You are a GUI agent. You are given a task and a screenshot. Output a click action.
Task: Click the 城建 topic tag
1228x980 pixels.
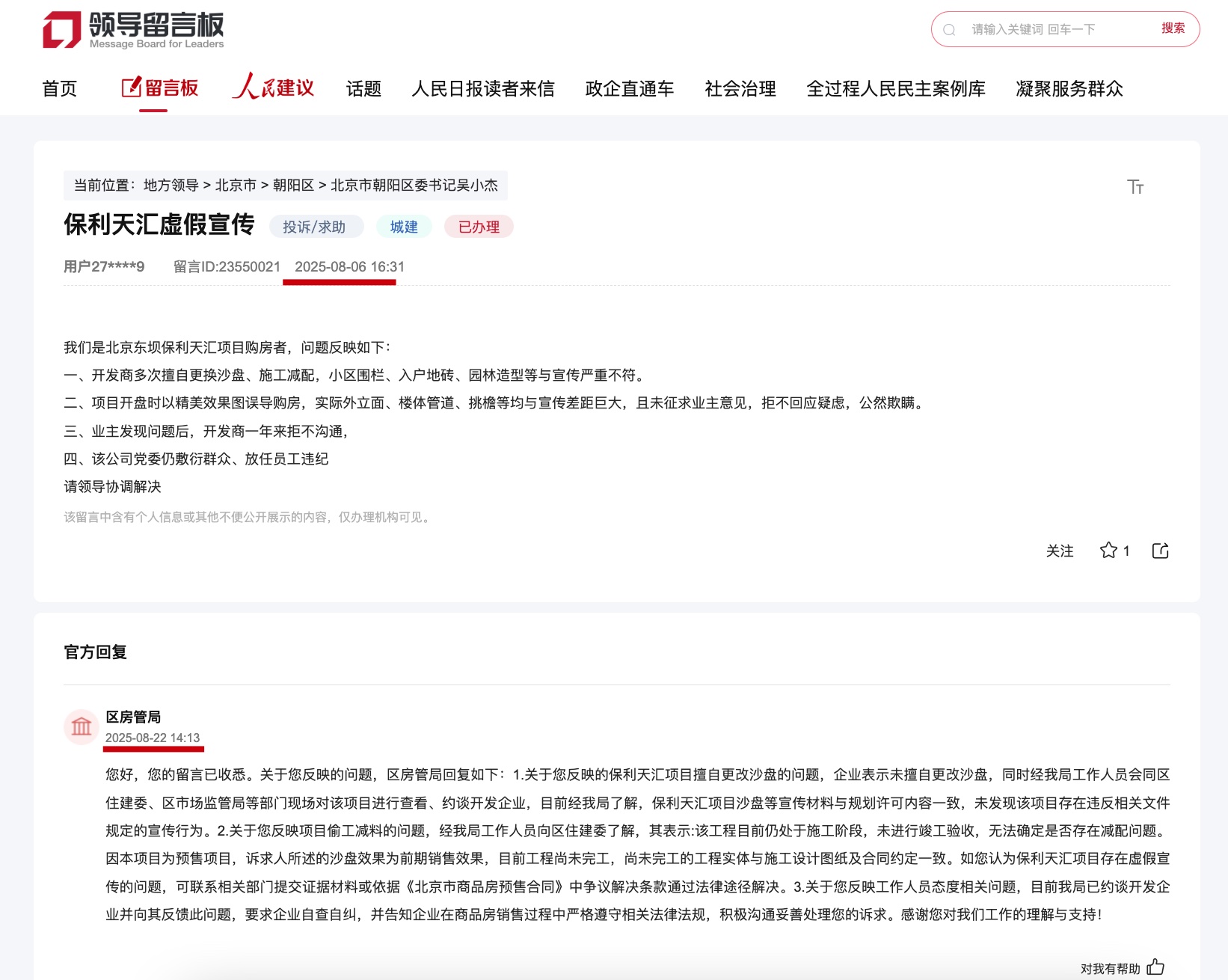[x=404, y=227]
